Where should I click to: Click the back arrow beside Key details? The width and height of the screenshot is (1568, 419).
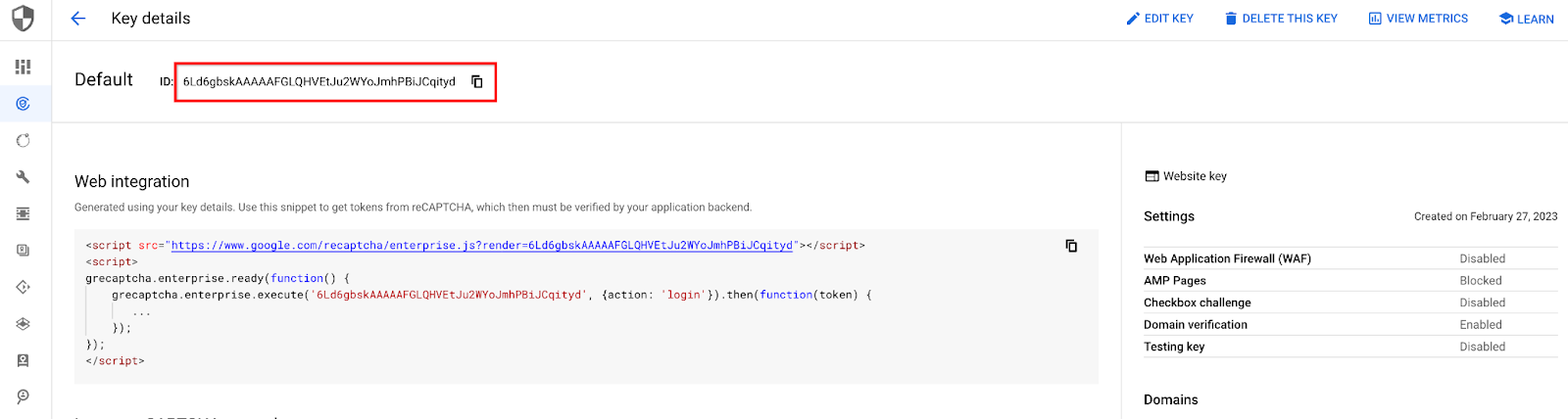(x=78, y=19)
